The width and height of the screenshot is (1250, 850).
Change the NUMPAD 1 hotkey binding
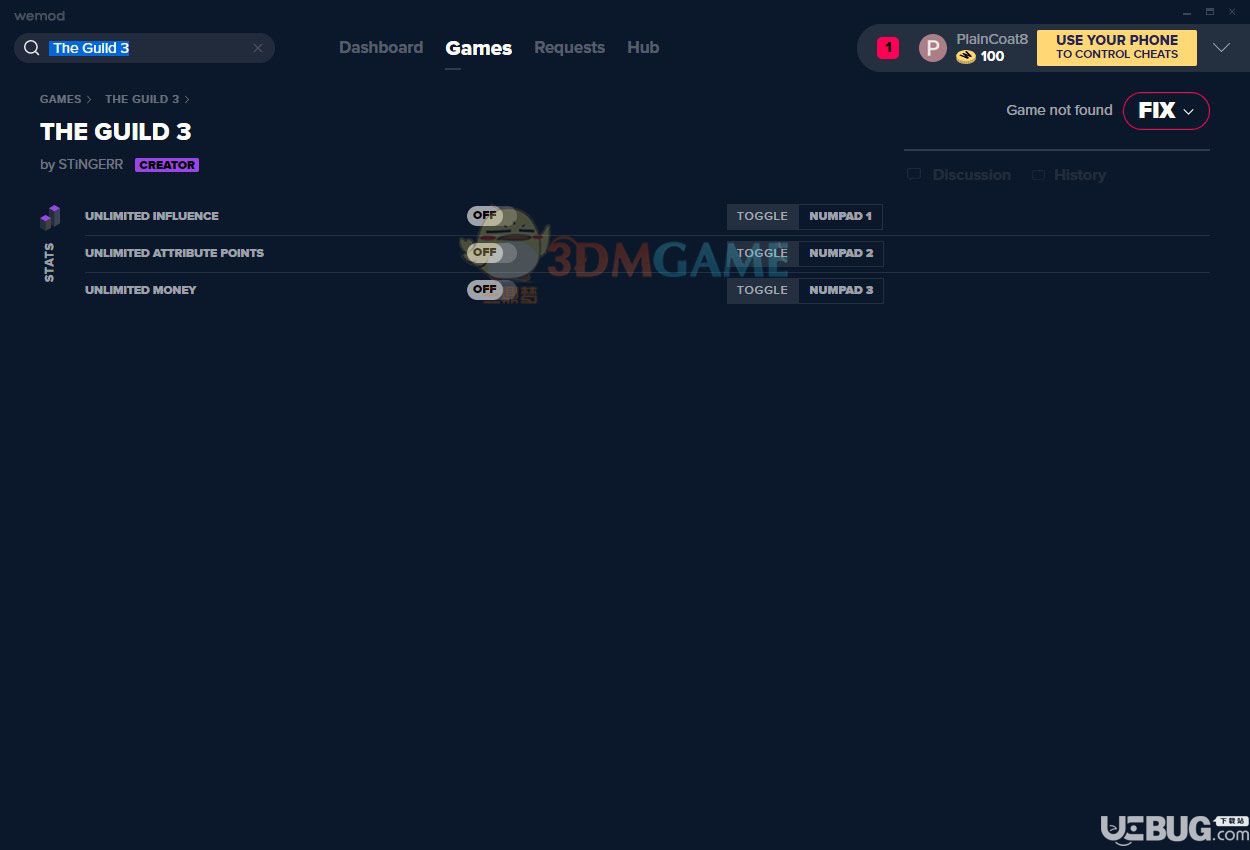[841, 216]
